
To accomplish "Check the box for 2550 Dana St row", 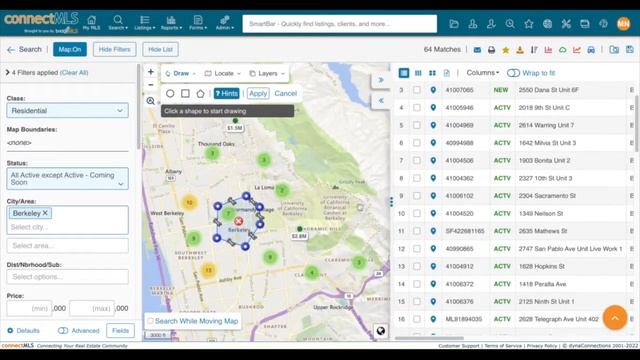I will click(x=417, y=90).
